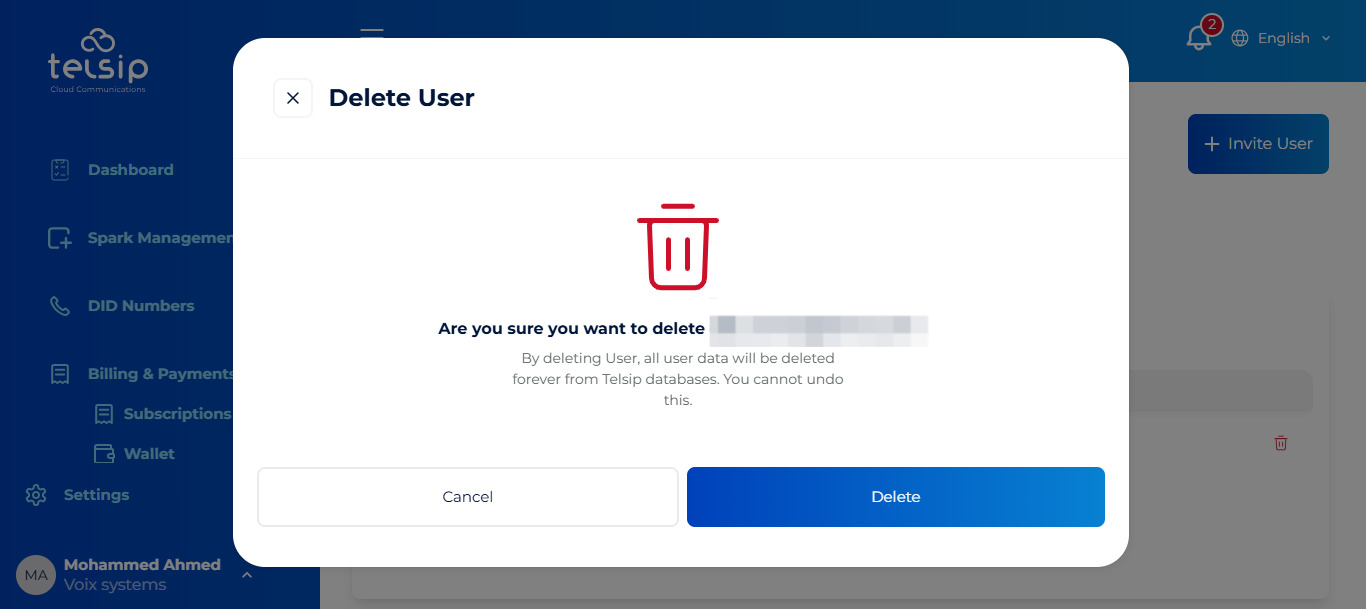Open the Dashboard menu item
This screenshot has width=1366, height=609.
click(x=130, y=170)
